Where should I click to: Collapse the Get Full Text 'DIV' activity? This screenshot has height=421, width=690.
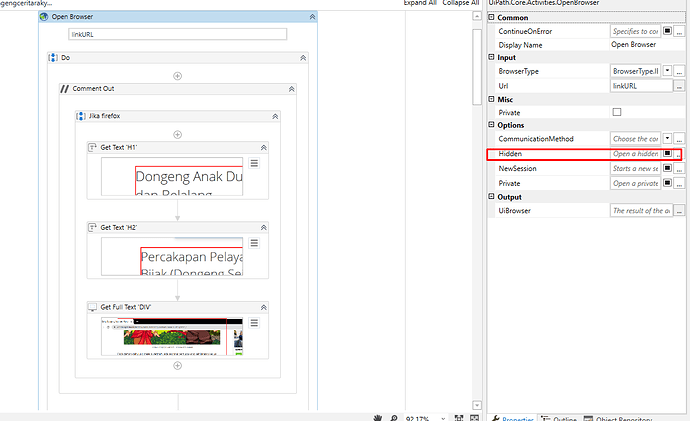(264, 308)
